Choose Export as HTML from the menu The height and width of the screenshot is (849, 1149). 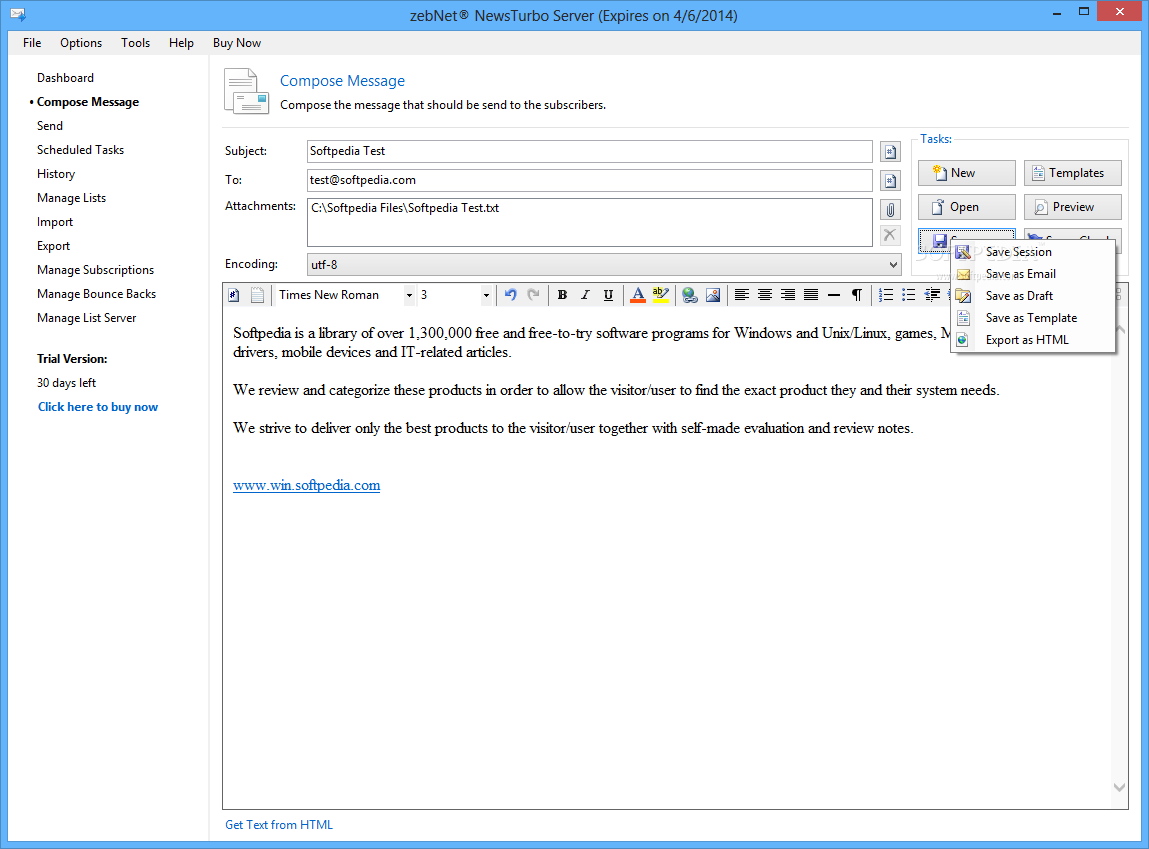pos(1032,340)
